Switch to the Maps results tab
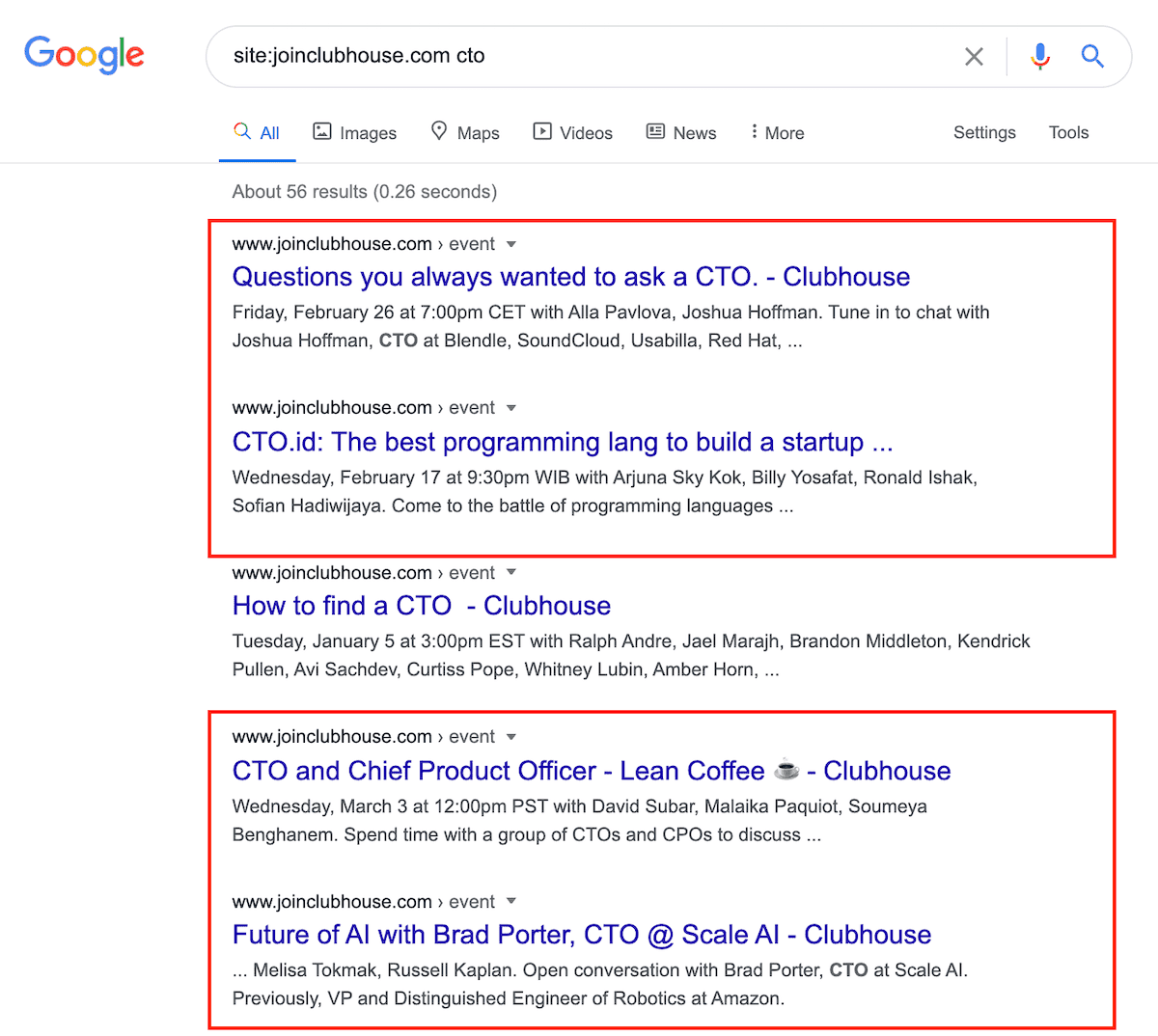 click(464, 132)
